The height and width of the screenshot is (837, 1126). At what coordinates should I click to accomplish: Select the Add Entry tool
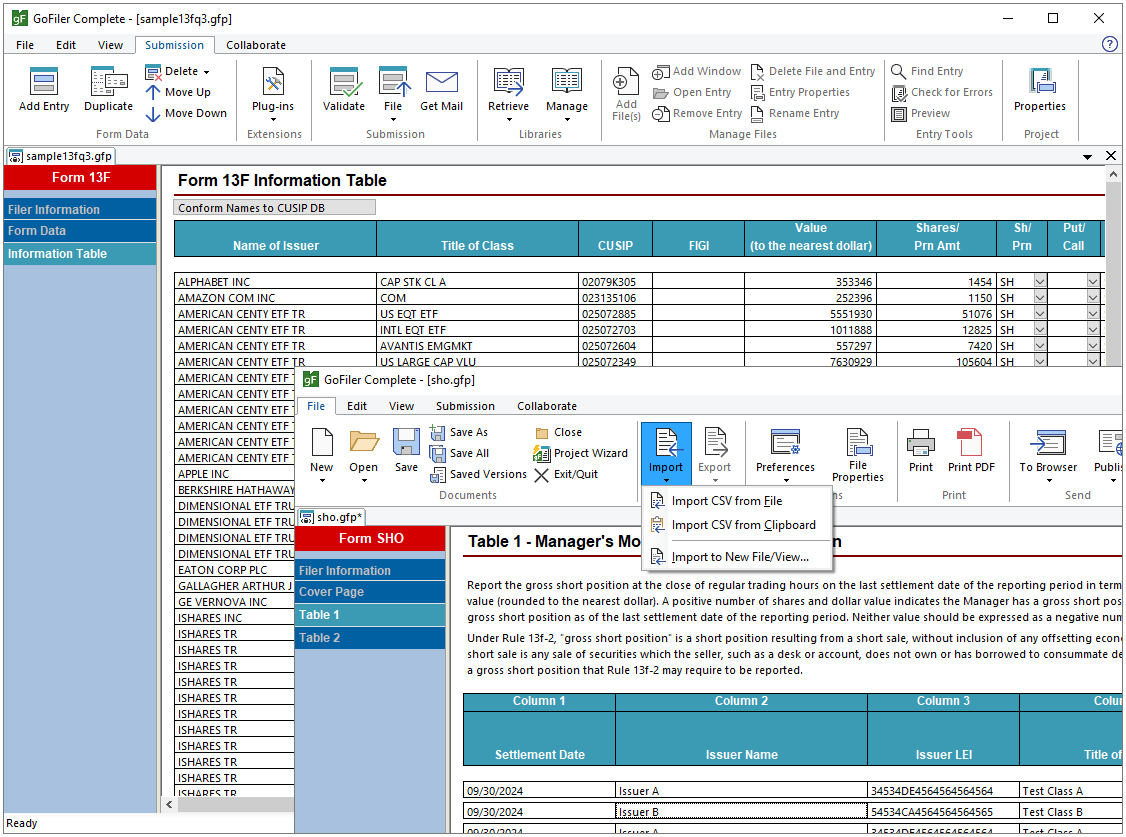pos(43,89)
